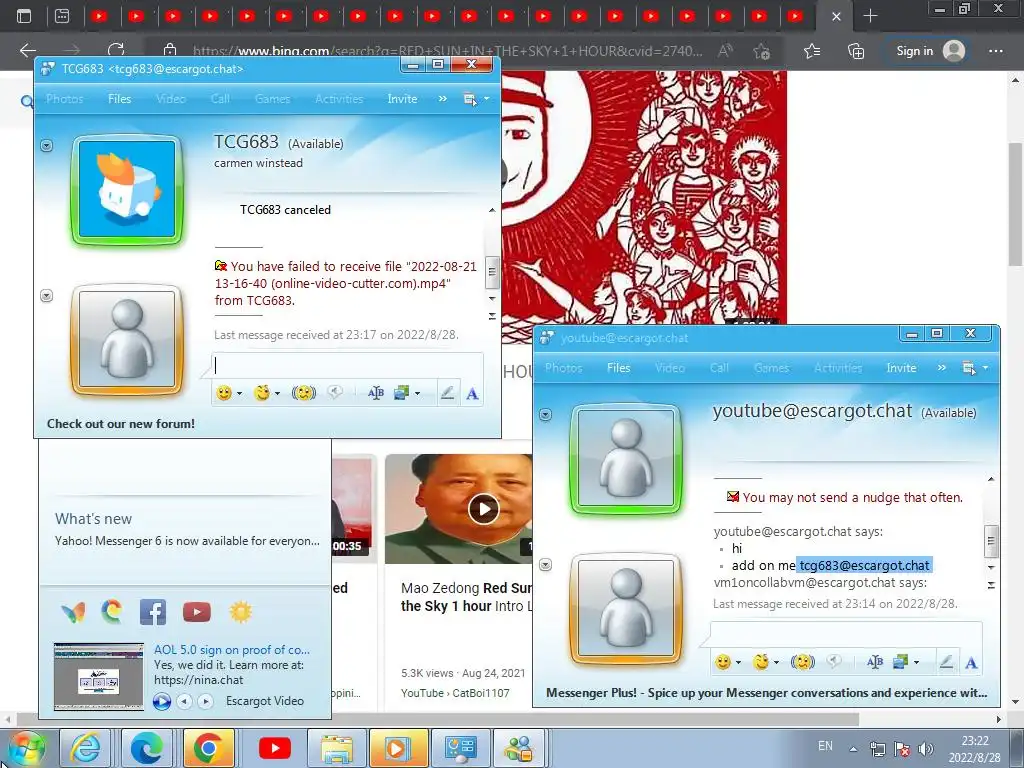
Task: Change font in TCG683 chat
Action: pyautogui.click(x=473, y=394)
